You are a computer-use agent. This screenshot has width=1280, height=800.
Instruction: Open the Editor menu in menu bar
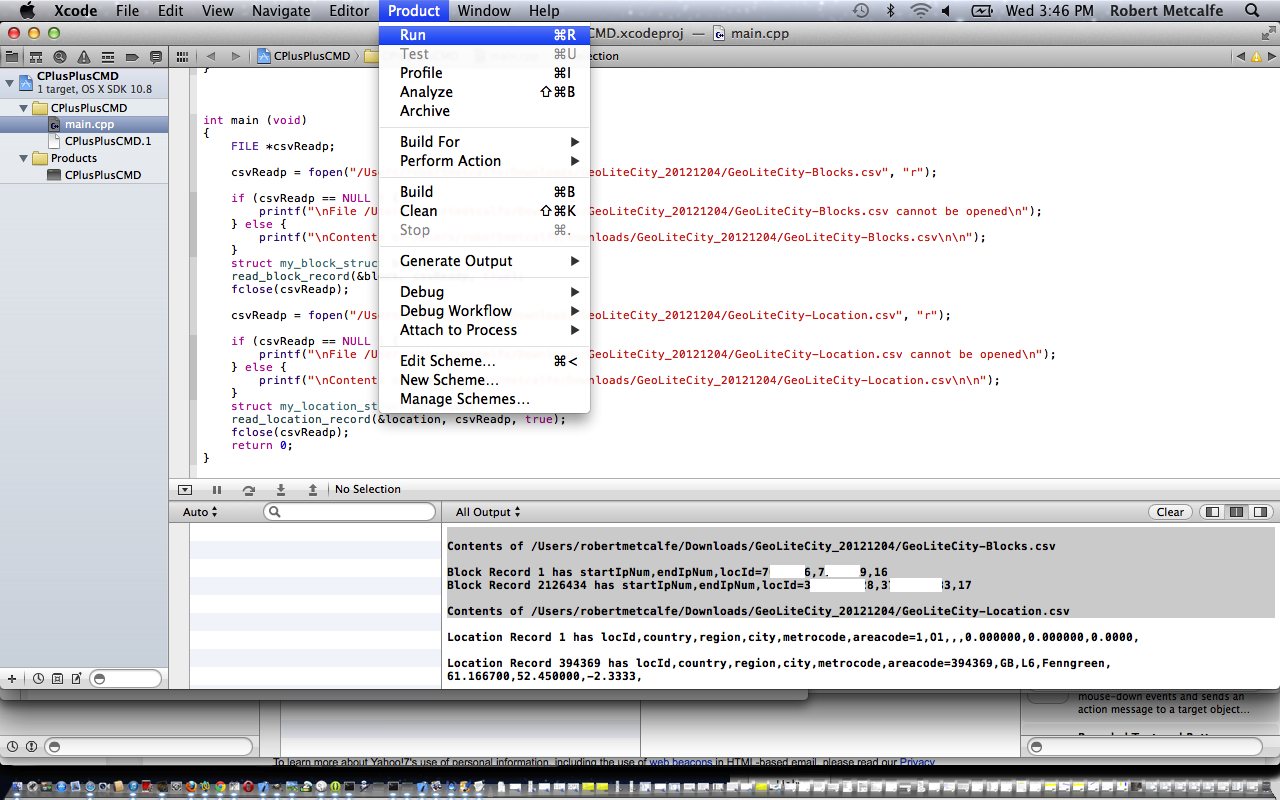(x=349, y=11)
